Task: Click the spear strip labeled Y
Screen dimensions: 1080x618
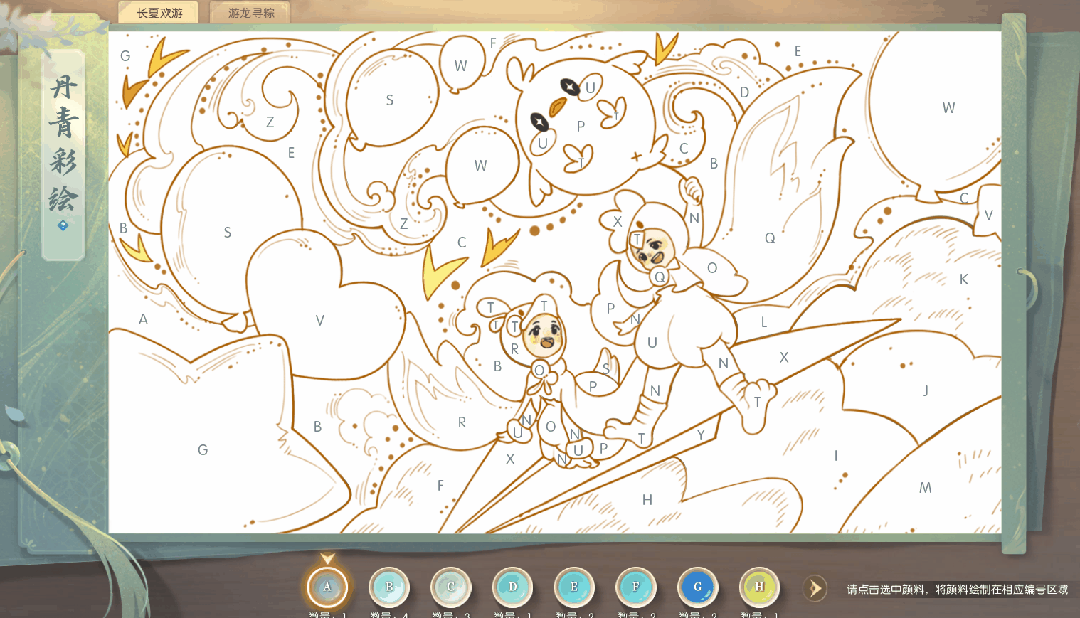Action: 700,434
